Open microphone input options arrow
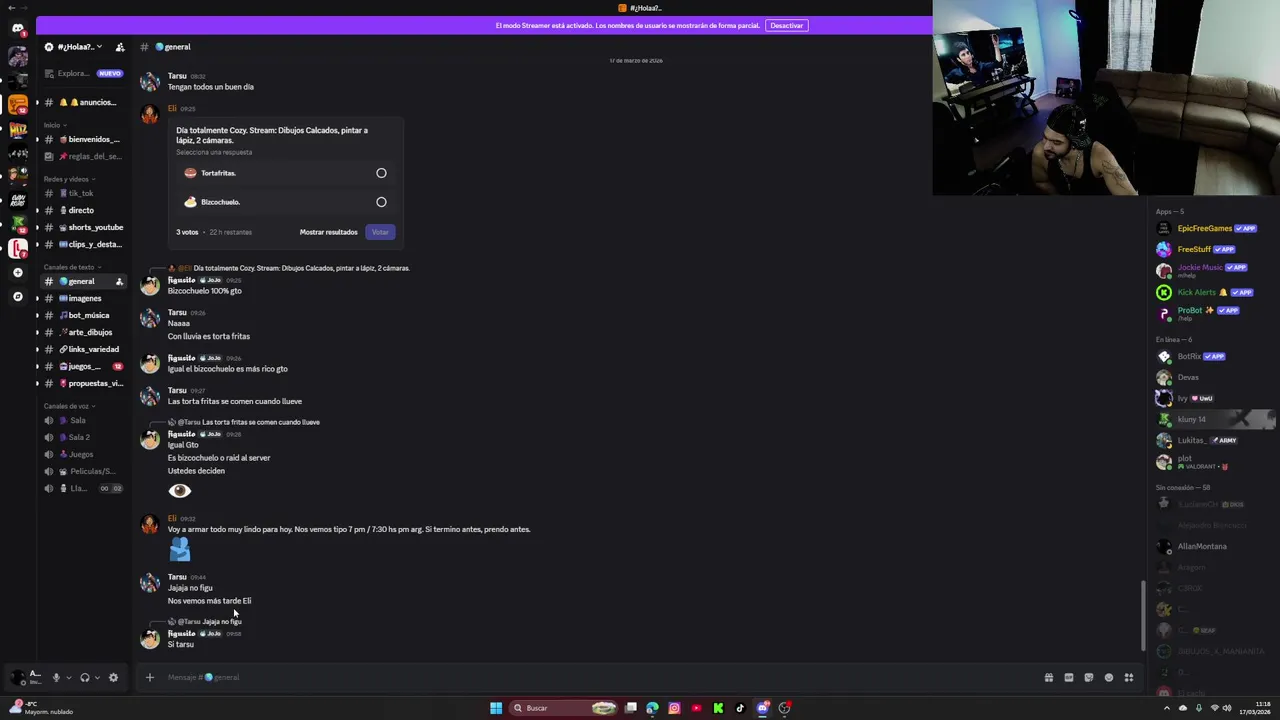 pyautogui.click(x=68, y=678)
